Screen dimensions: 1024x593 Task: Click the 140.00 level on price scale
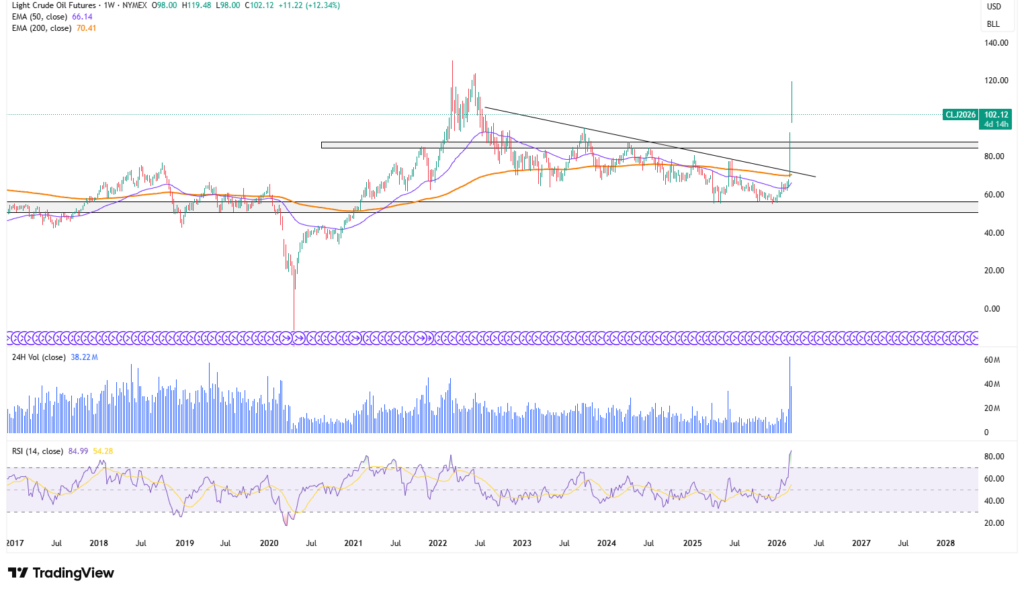[994, 43]
